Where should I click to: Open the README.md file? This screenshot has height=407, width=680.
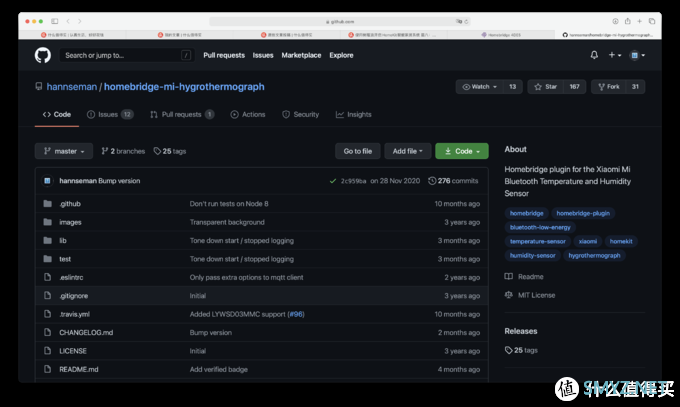coord(79,369)
